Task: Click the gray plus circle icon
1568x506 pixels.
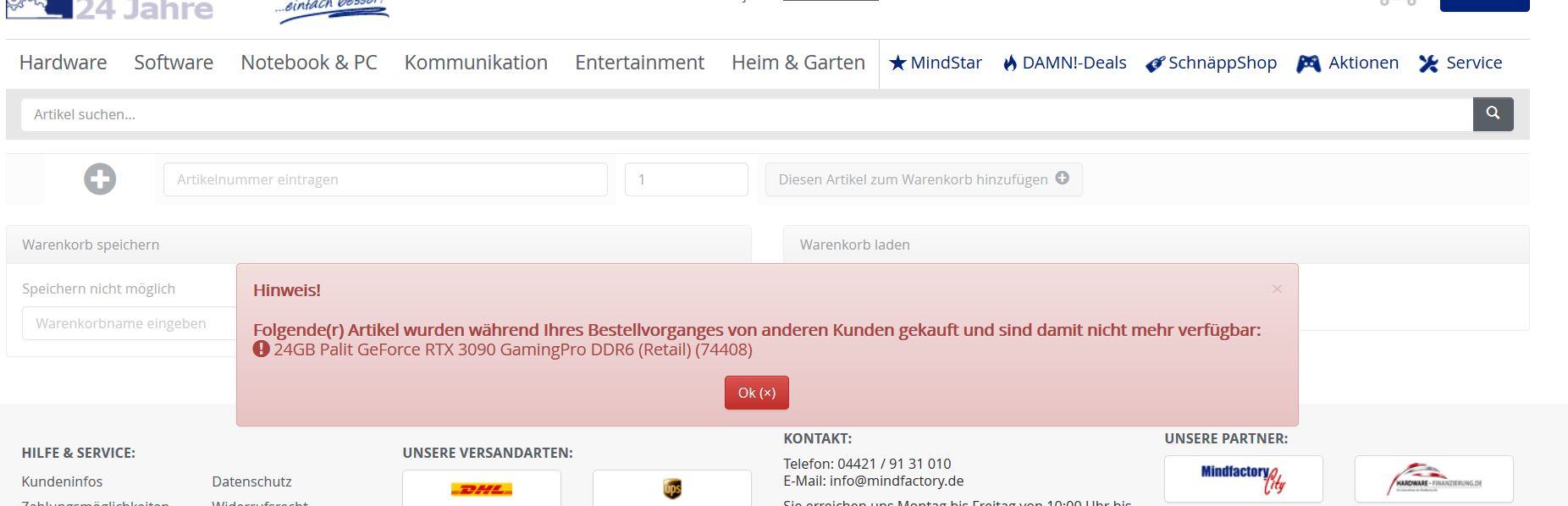Action: click(x=100, y=179)
